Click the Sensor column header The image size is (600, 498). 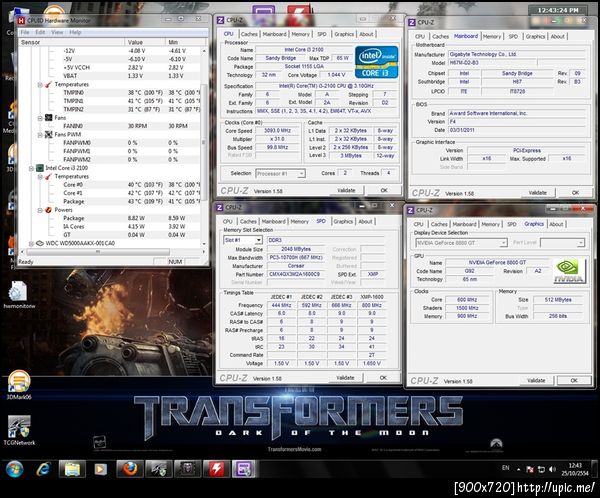pos(72,42)
